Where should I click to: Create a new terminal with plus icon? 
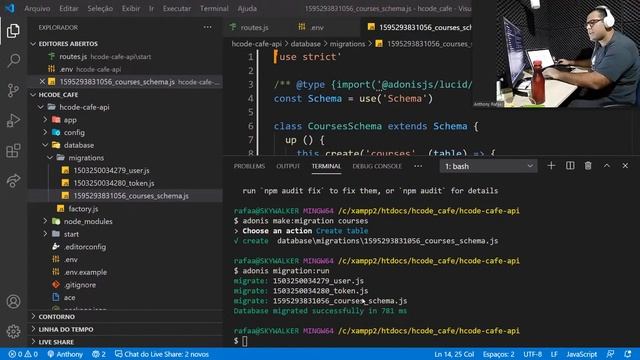551,166
